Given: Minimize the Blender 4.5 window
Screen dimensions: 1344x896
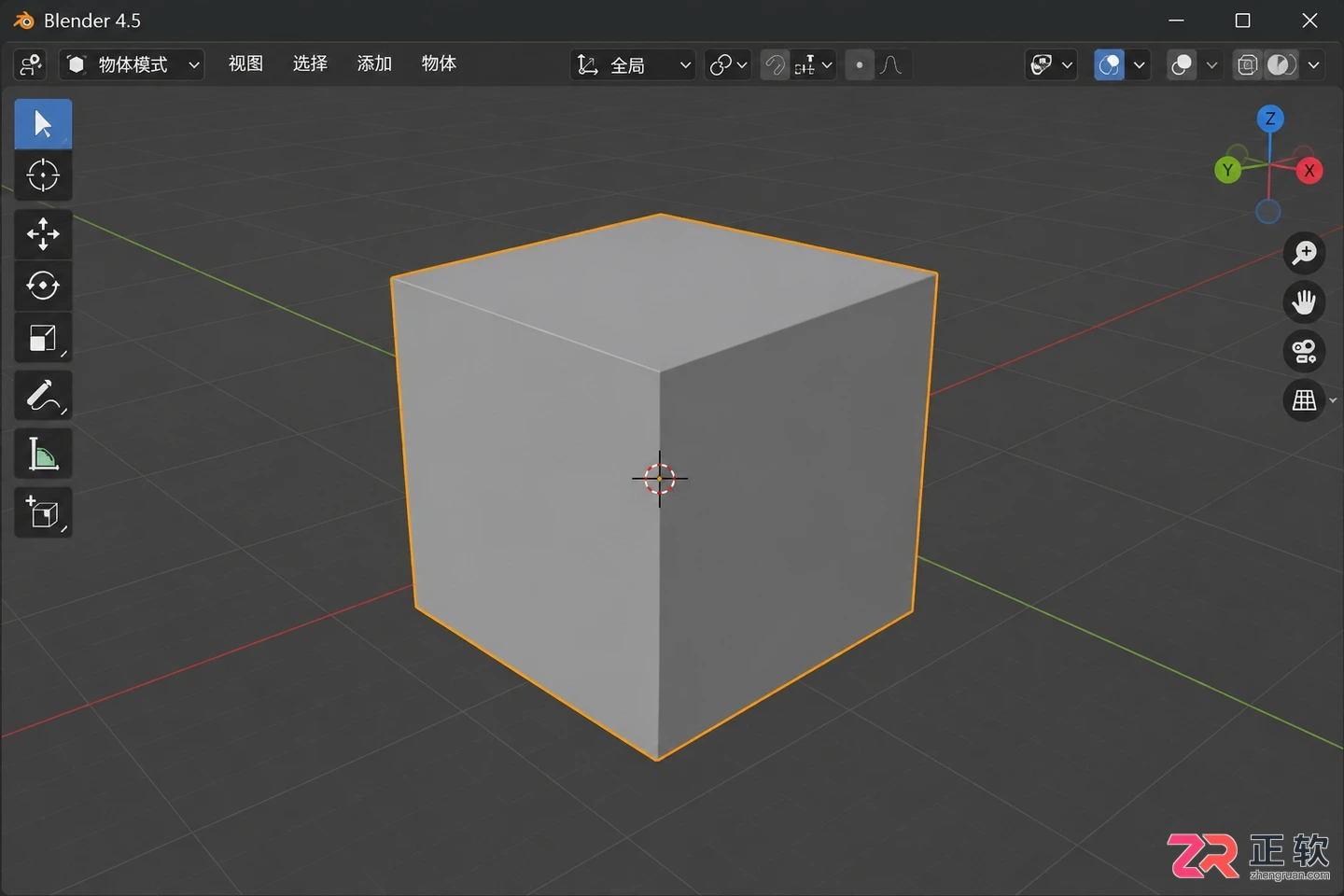Looking at the screenshot, I should click(x=1176, y=21).
